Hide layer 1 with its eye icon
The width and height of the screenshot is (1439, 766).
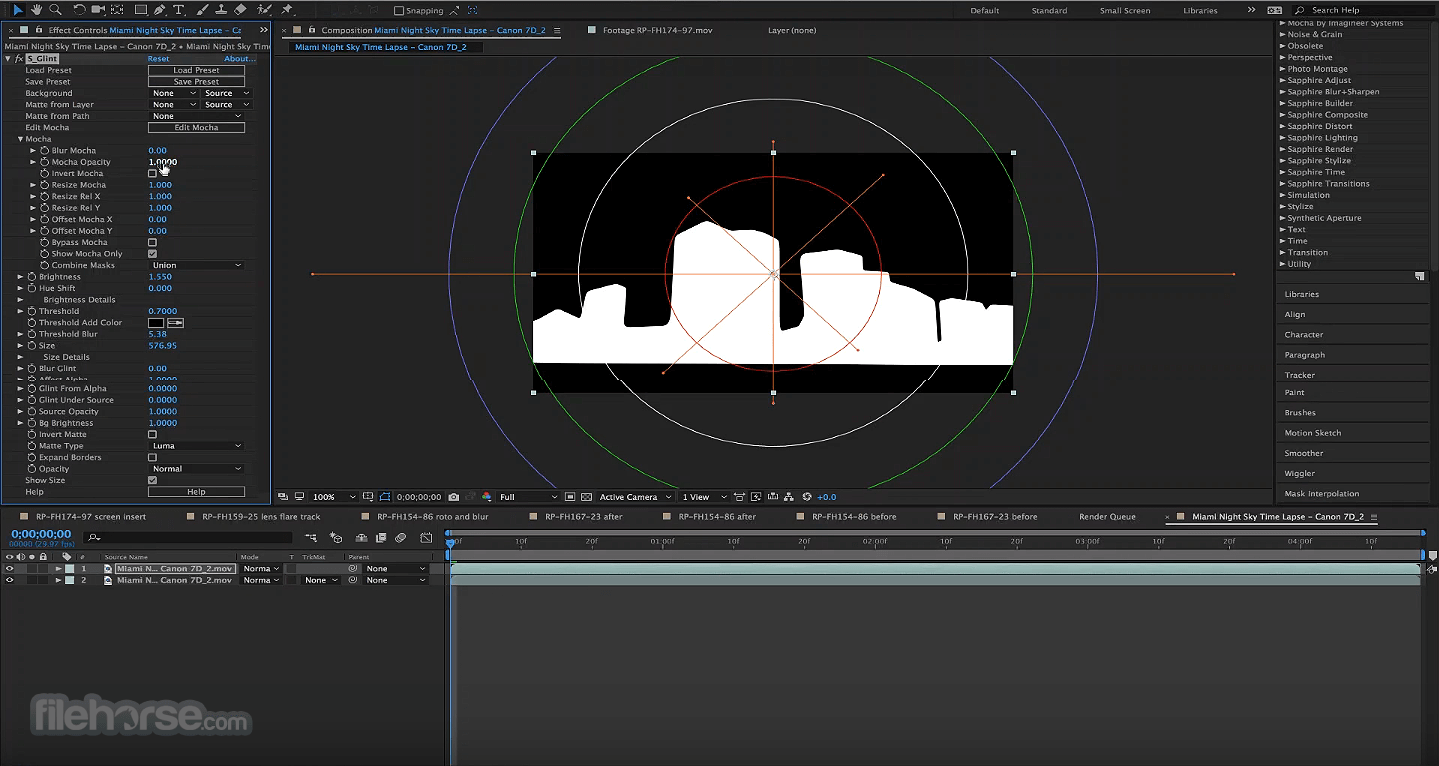pos(9,569)
